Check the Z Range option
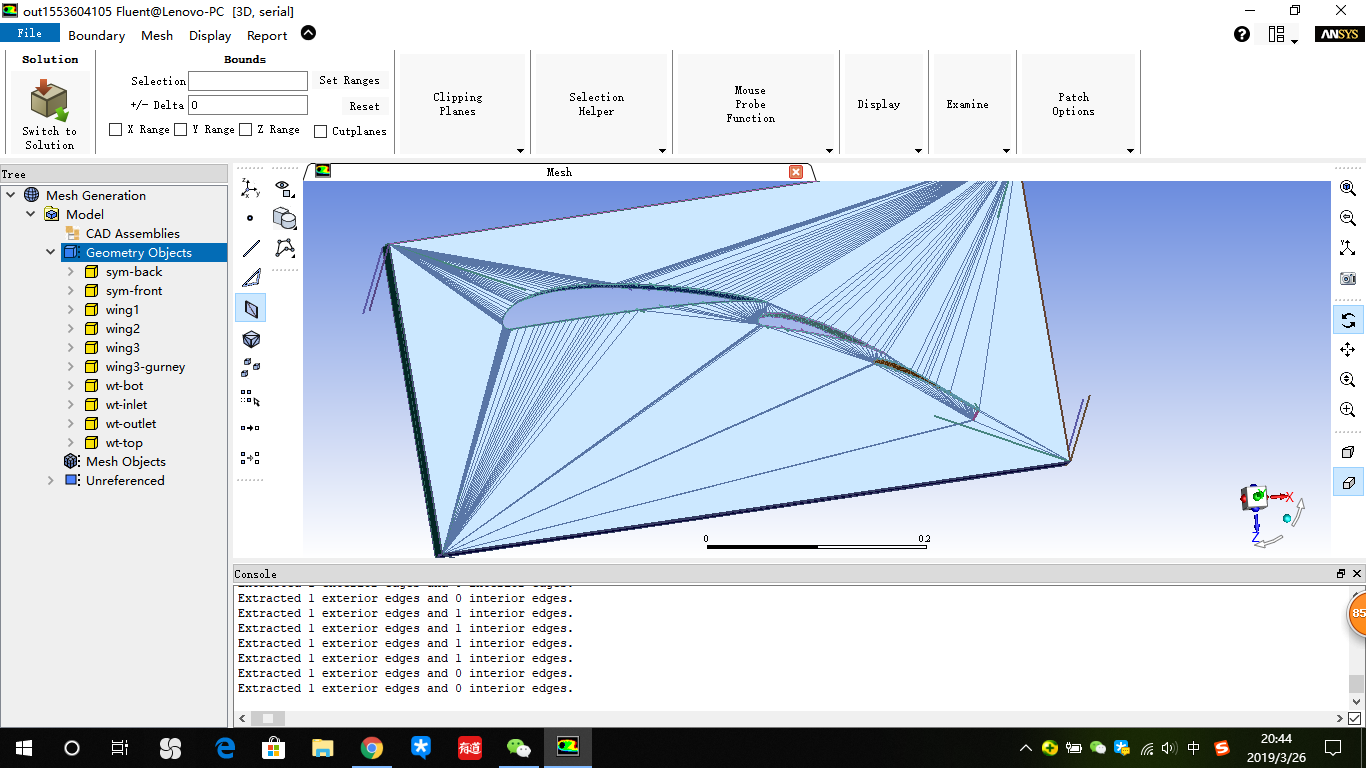This screenshot has width=1366, height=768. click(x=245, y=129)
